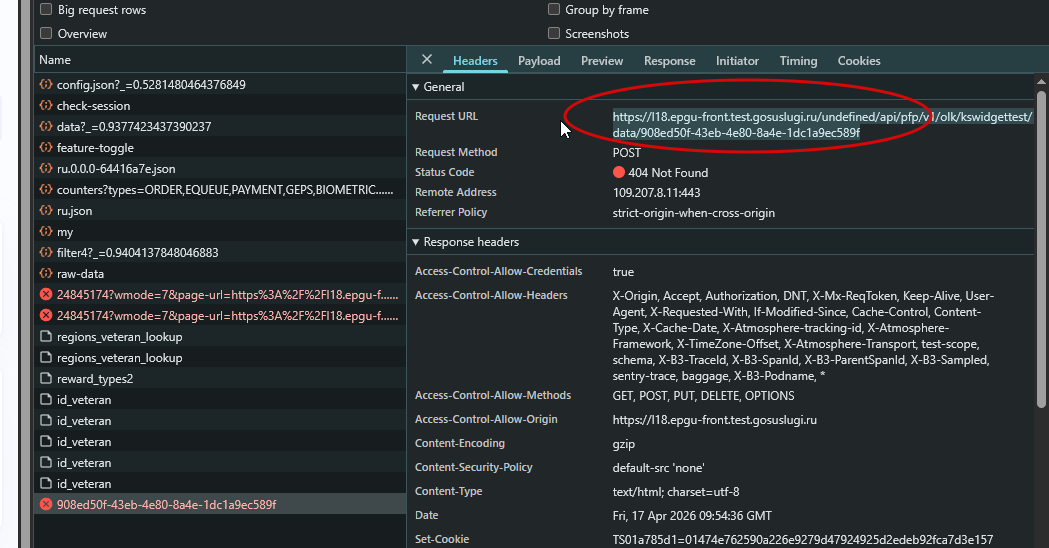Image resolution: width=1049 pixels, height=548 pixels.
Task: Select the 'my' request row
Action: coord(220,232)
